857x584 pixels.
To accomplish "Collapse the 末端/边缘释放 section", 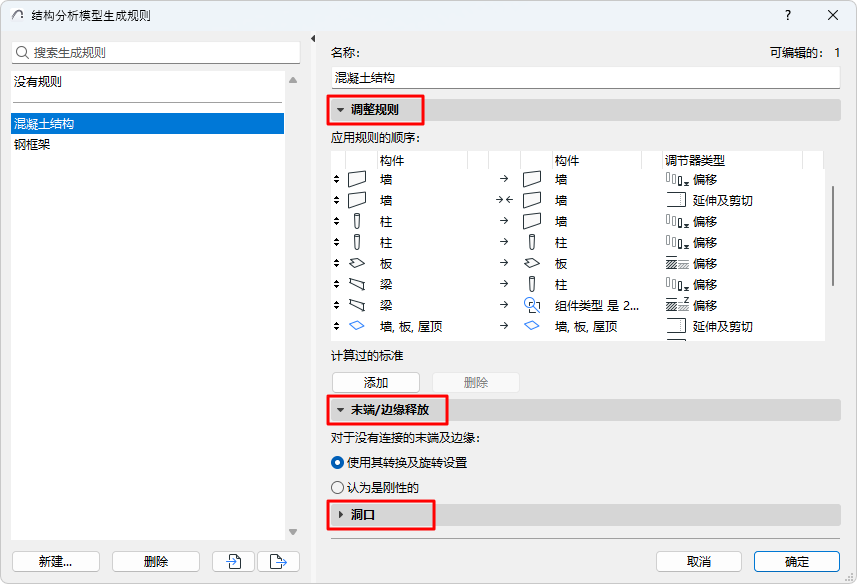I will pos(341,410).
